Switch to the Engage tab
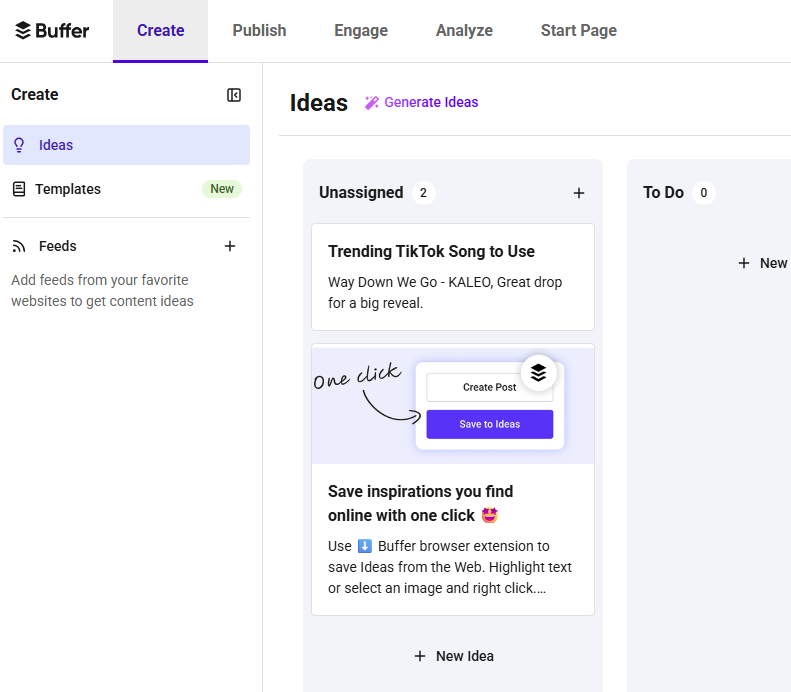 pyautogui.click(x=361, y=31)
